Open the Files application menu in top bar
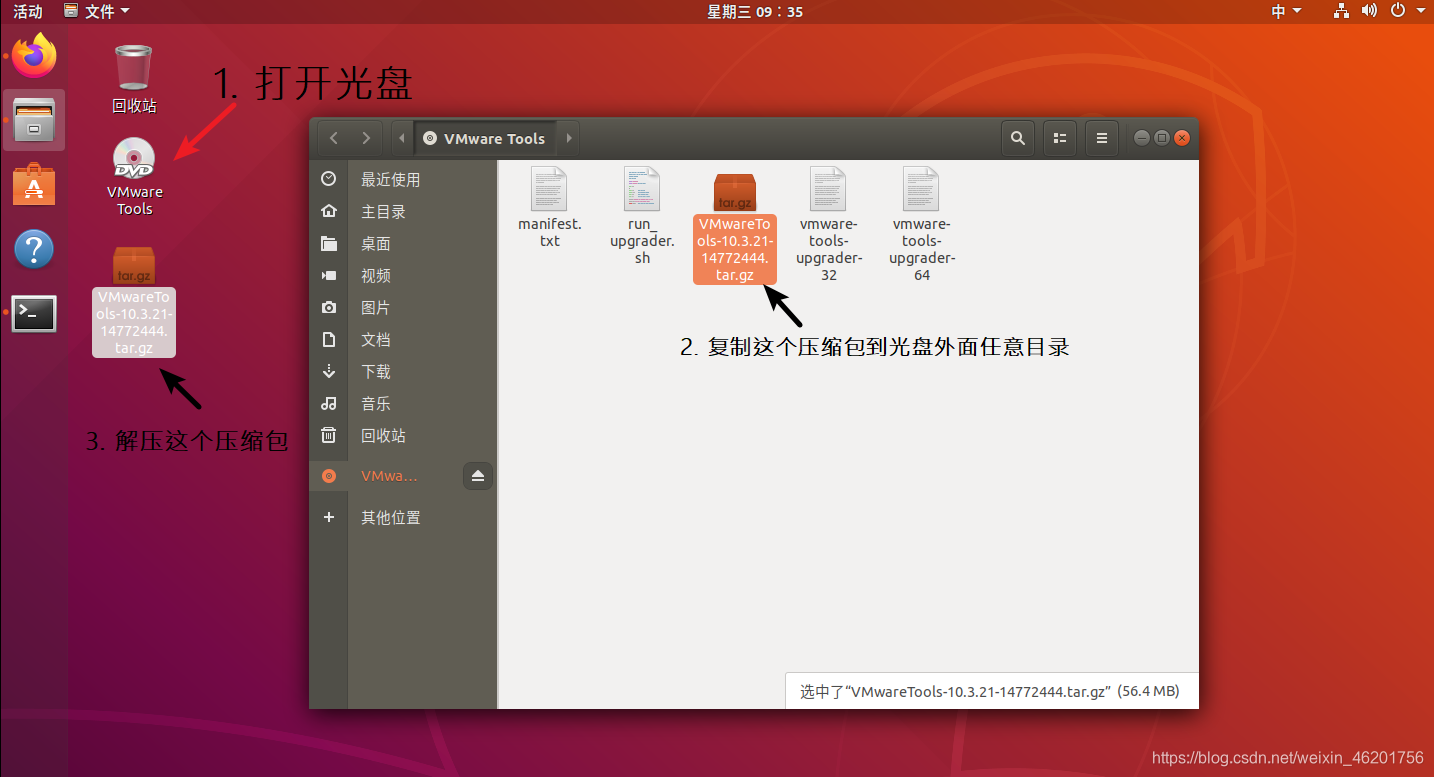The height and width of the screenshot is (777, 1434). pyautogui.click(x=97, y=12)
